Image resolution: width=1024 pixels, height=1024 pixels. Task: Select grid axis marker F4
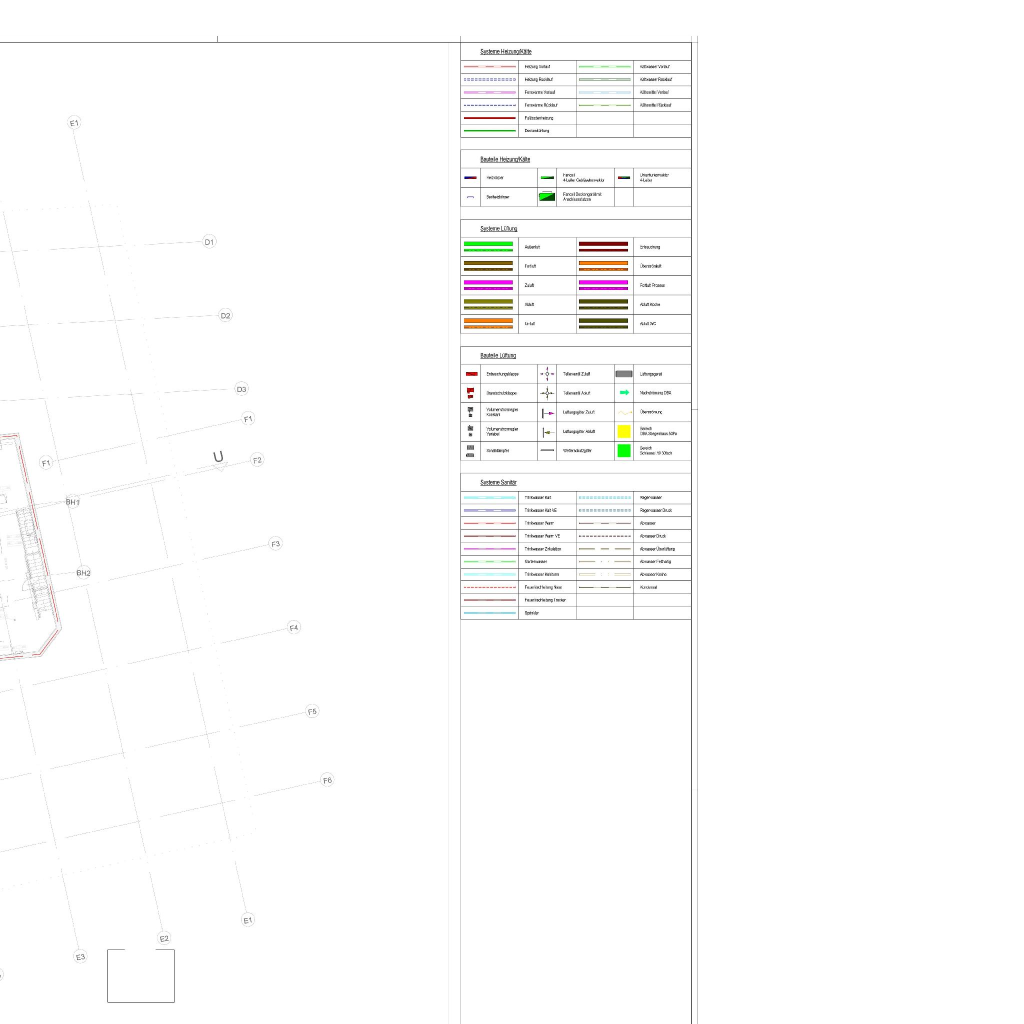(294, 628)
